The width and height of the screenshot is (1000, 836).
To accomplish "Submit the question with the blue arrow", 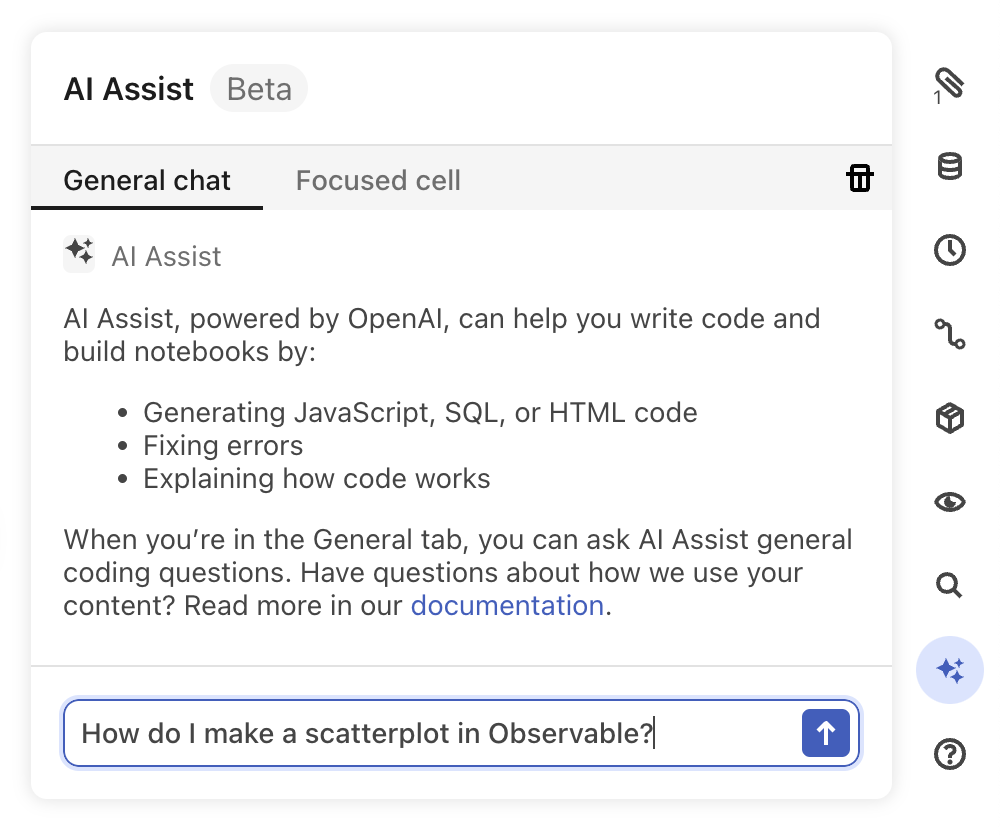I will click(x=825, y=733).
